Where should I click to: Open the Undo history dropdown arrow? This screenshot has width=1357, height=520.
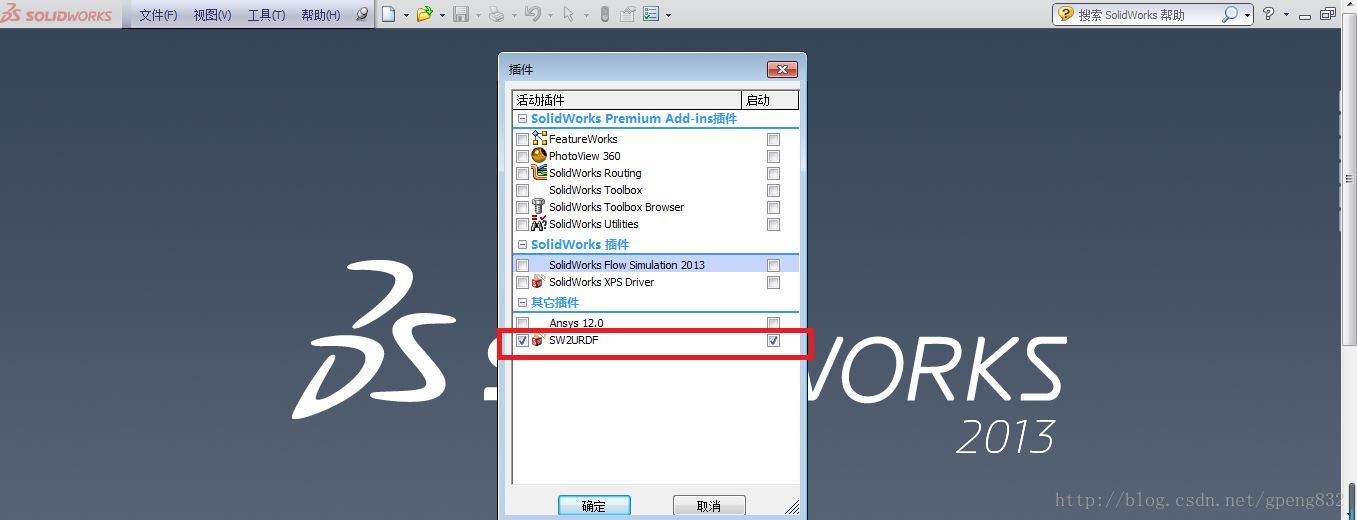click(x=550, y=15)
